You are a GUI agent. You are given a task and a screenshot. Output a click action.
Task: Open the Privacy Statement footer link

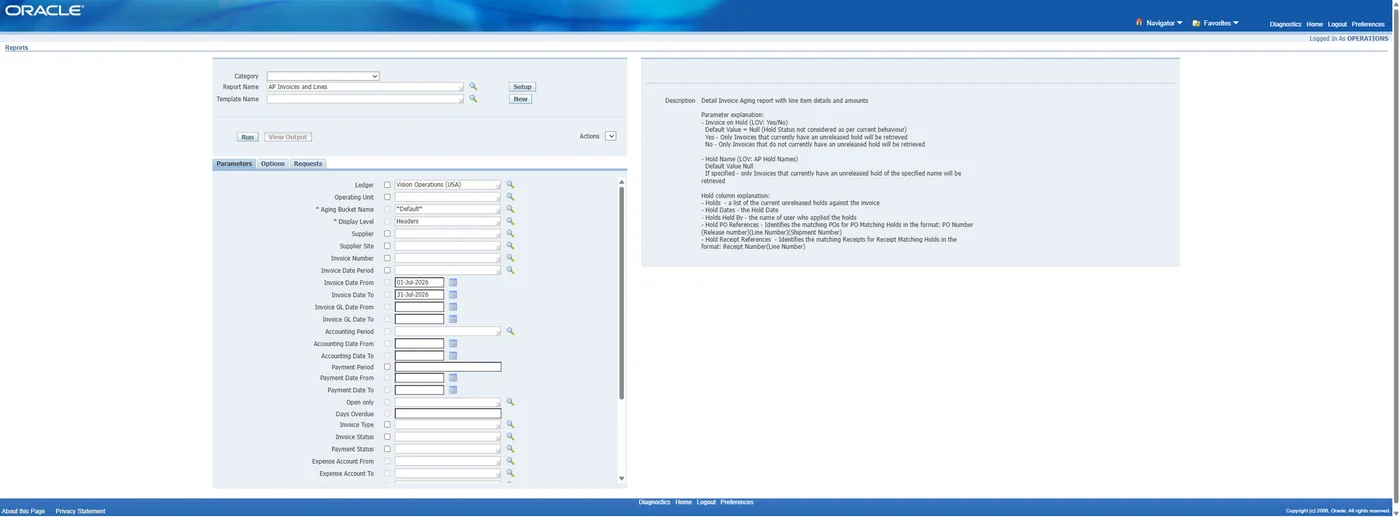pos(80,511)
